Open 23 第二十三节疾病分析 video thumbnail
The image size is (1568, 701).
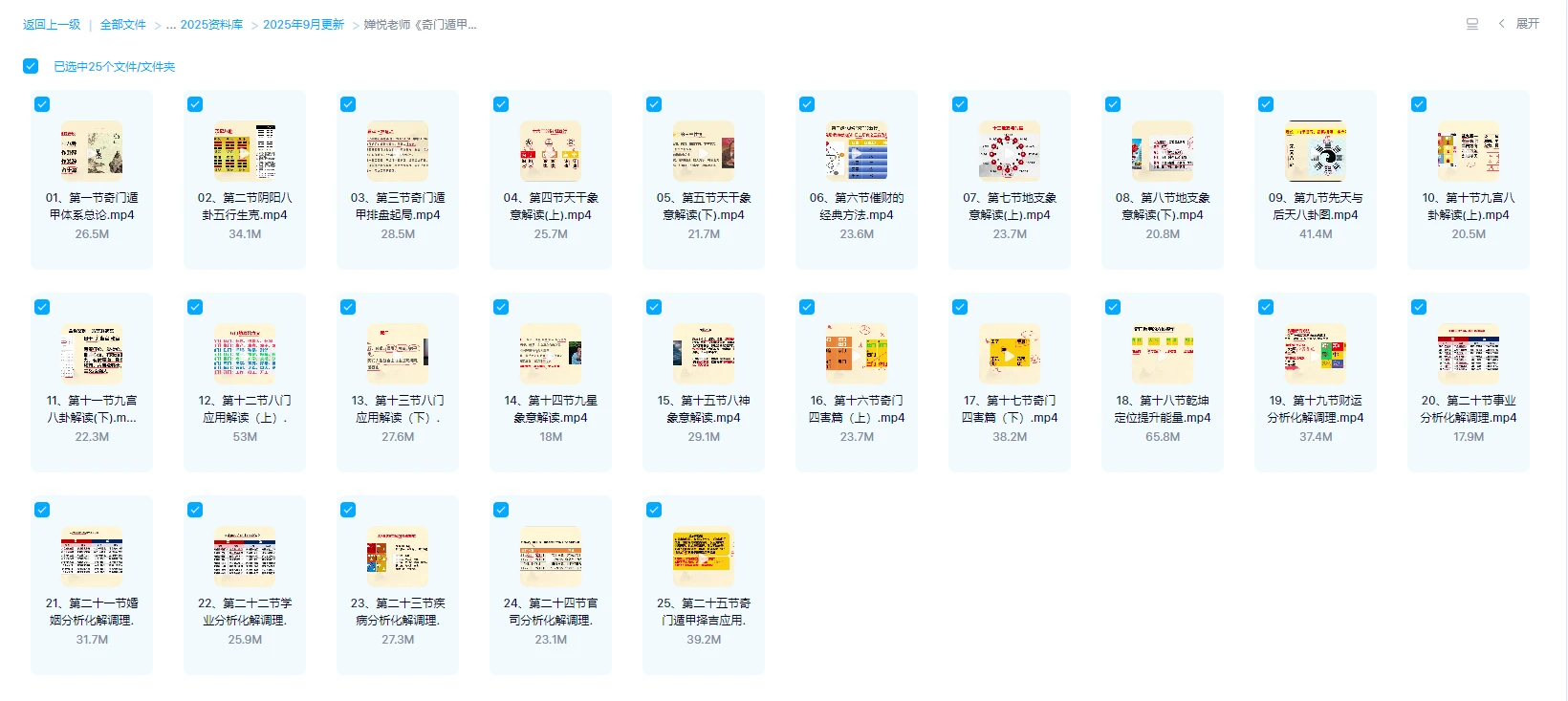(398, 557)
